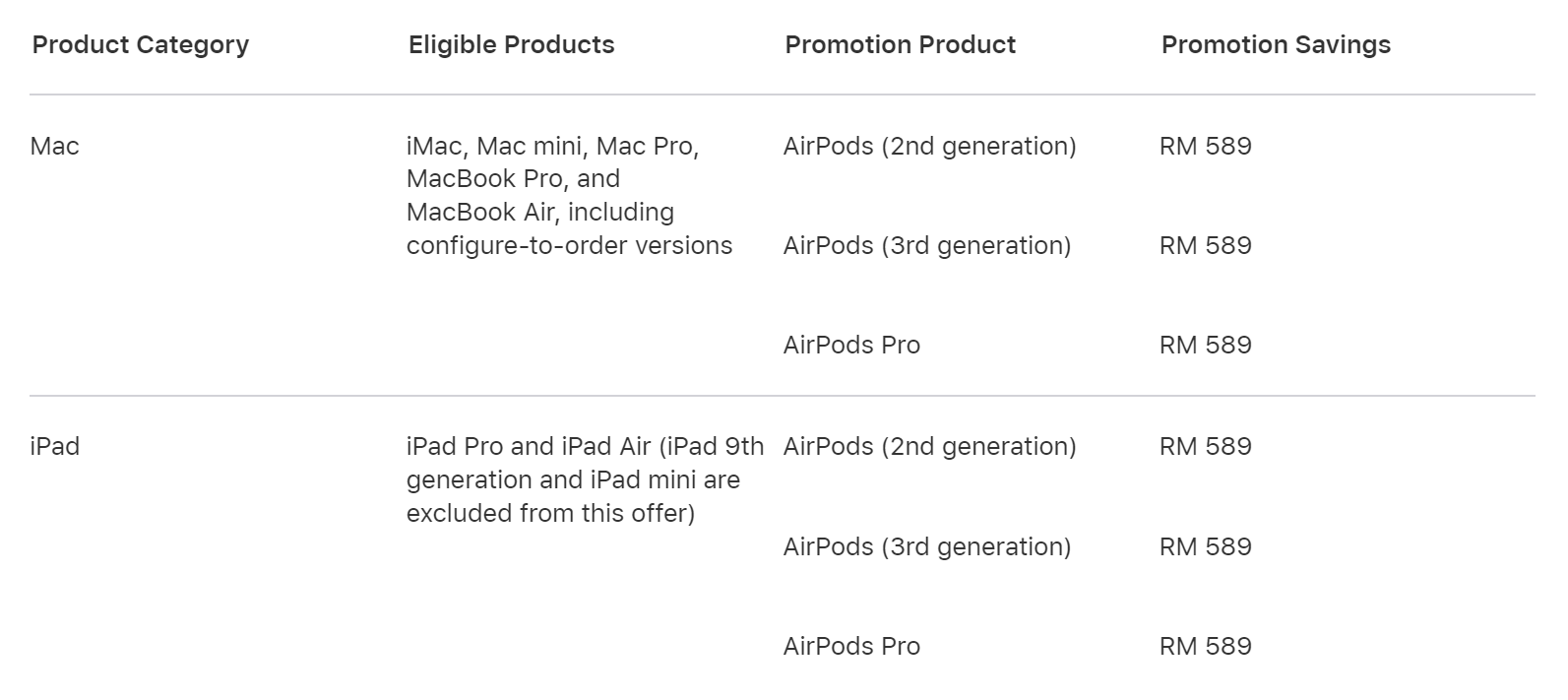Pick AirPods (3rd generation) in the iPad section
The width and height of the screenshot is (1568, 700).
pos(926,547)
